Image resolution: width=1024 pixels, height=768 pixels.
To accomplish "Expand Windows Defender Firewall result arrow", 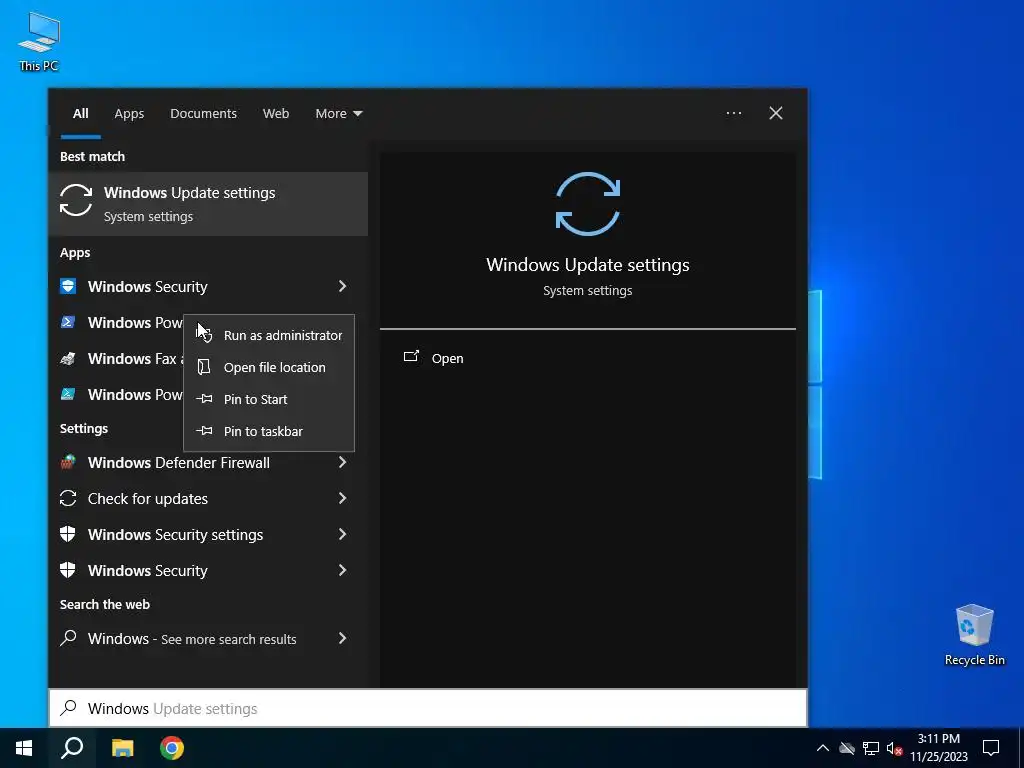I will click(x=342, y=462).
